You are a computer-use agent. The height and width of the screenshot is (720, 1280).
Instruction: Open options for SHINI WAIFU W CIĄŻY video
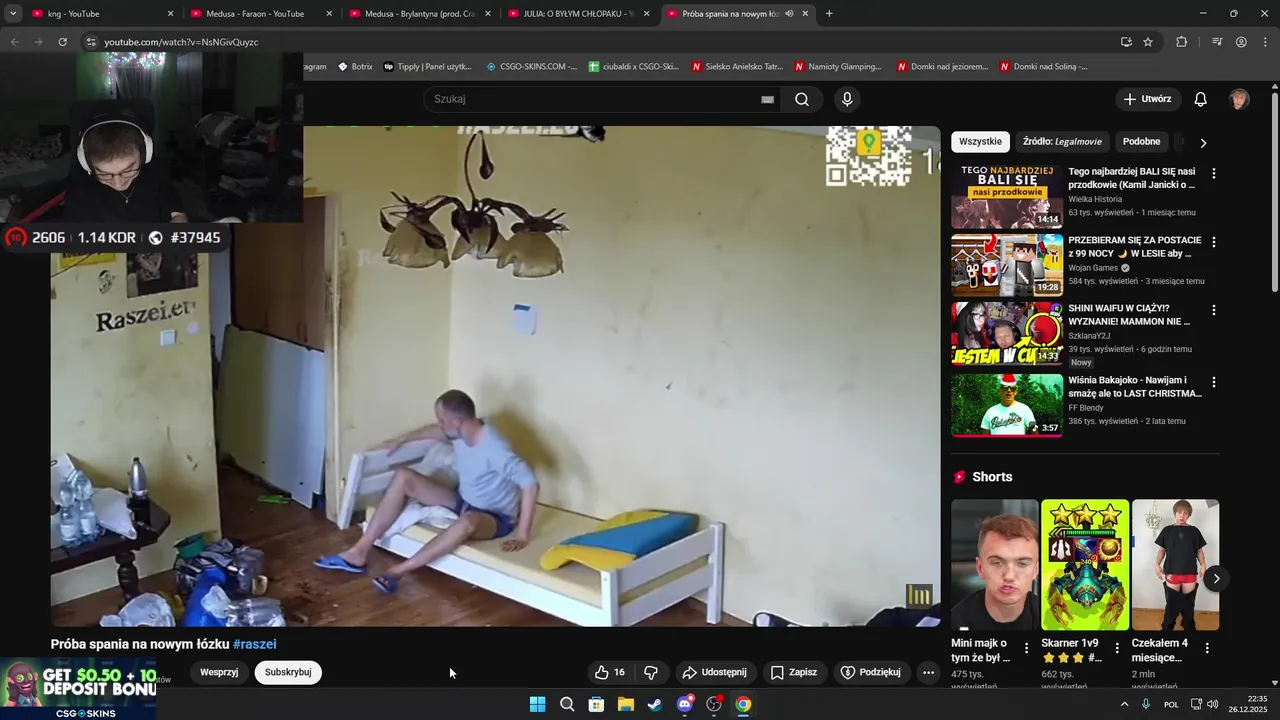click(1214, 310)
